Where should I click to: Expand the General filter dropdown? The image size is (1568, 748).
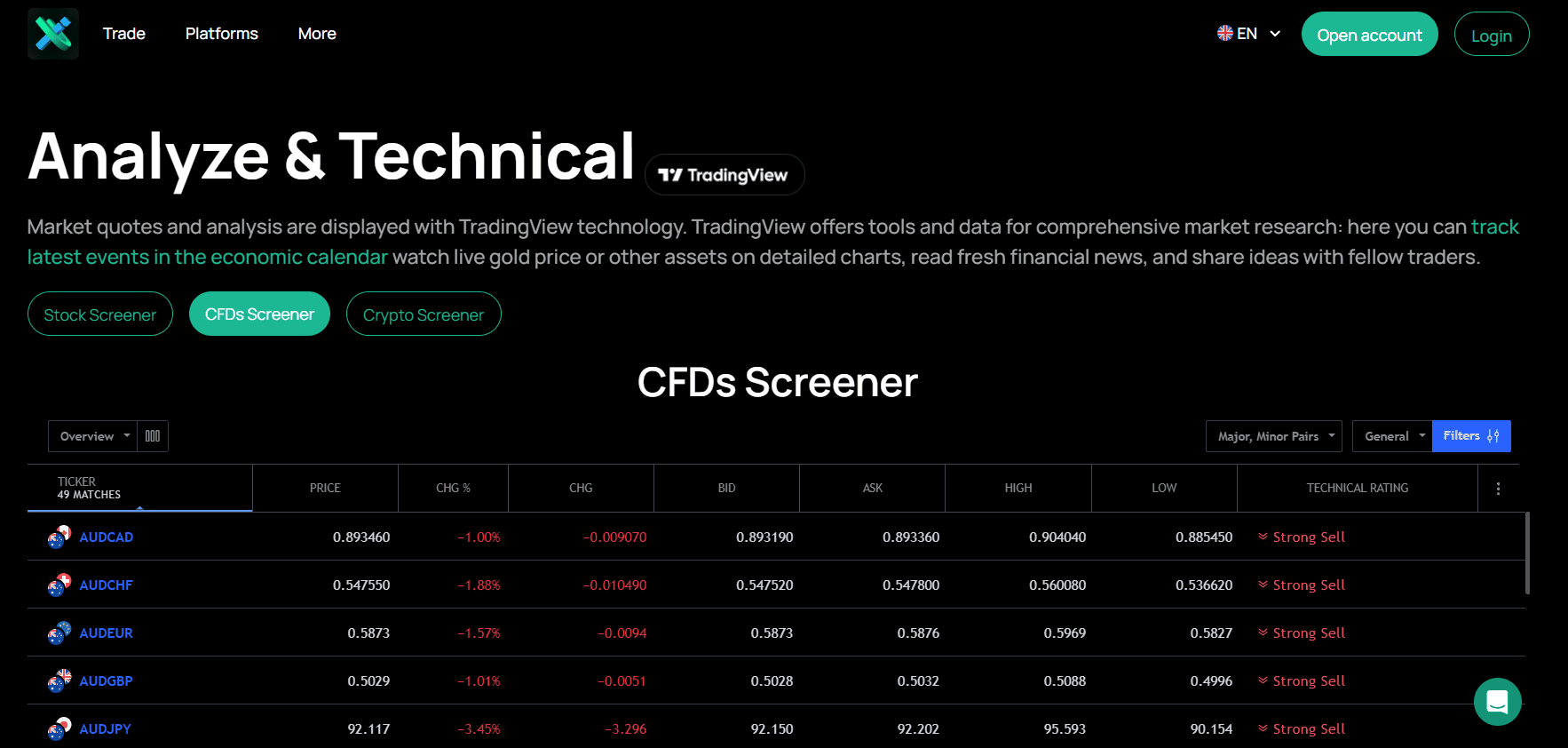pos(1392,436)
